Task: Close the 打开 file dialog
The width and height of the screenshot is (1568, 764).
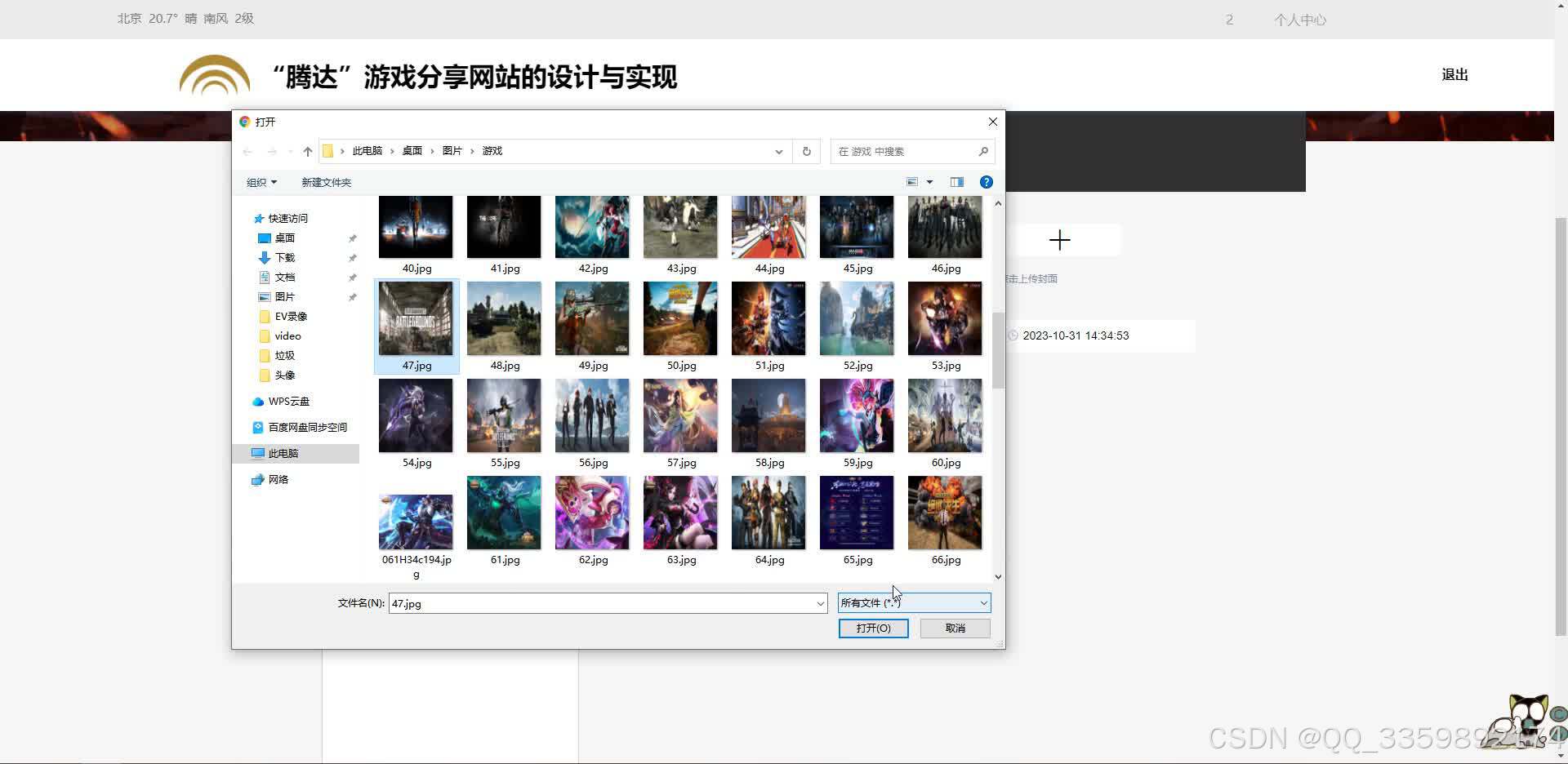Action: 992,122
